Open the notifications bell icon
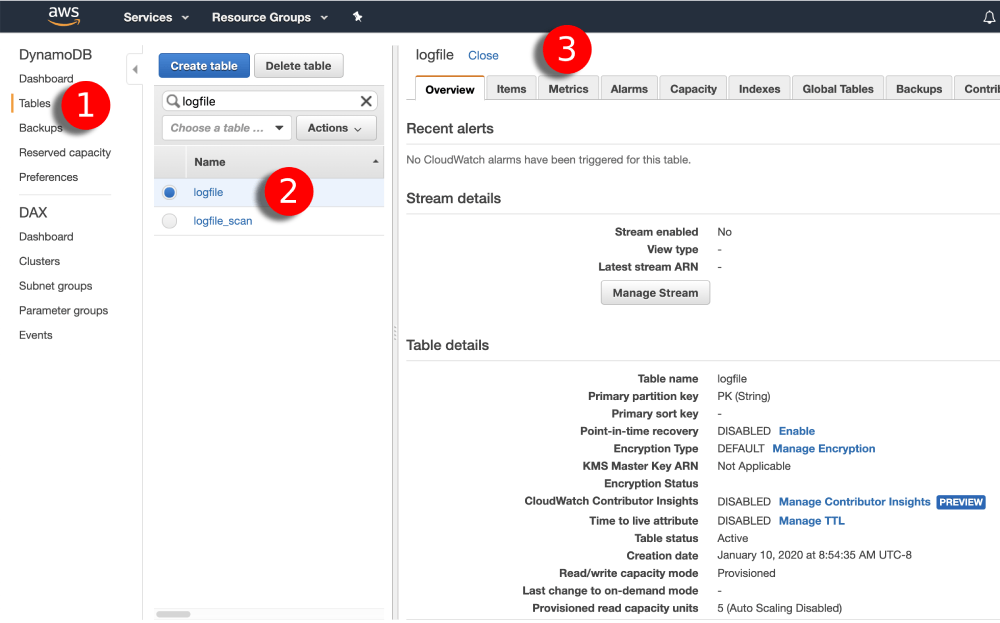 pyautogui.click(x=989, y=17)
